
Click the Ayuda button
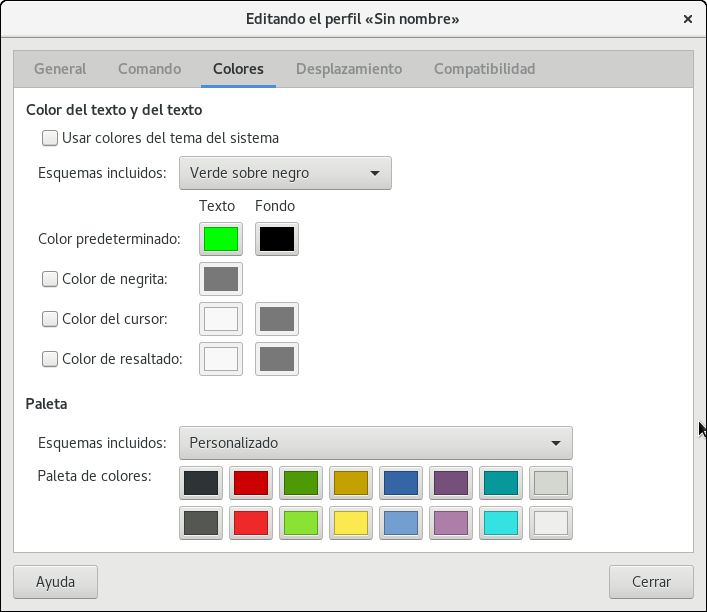(x=56, y=581)
